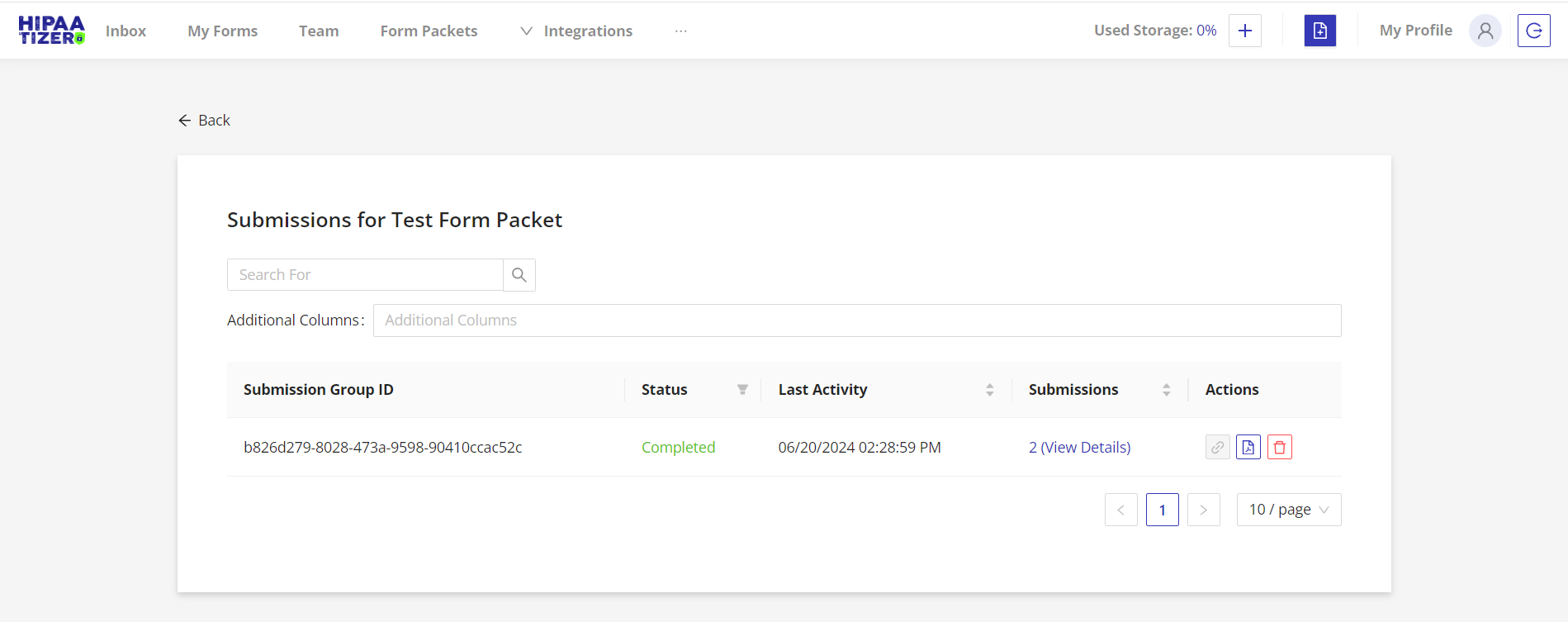Open 2 (View Details) link

tap(1079, 447)
